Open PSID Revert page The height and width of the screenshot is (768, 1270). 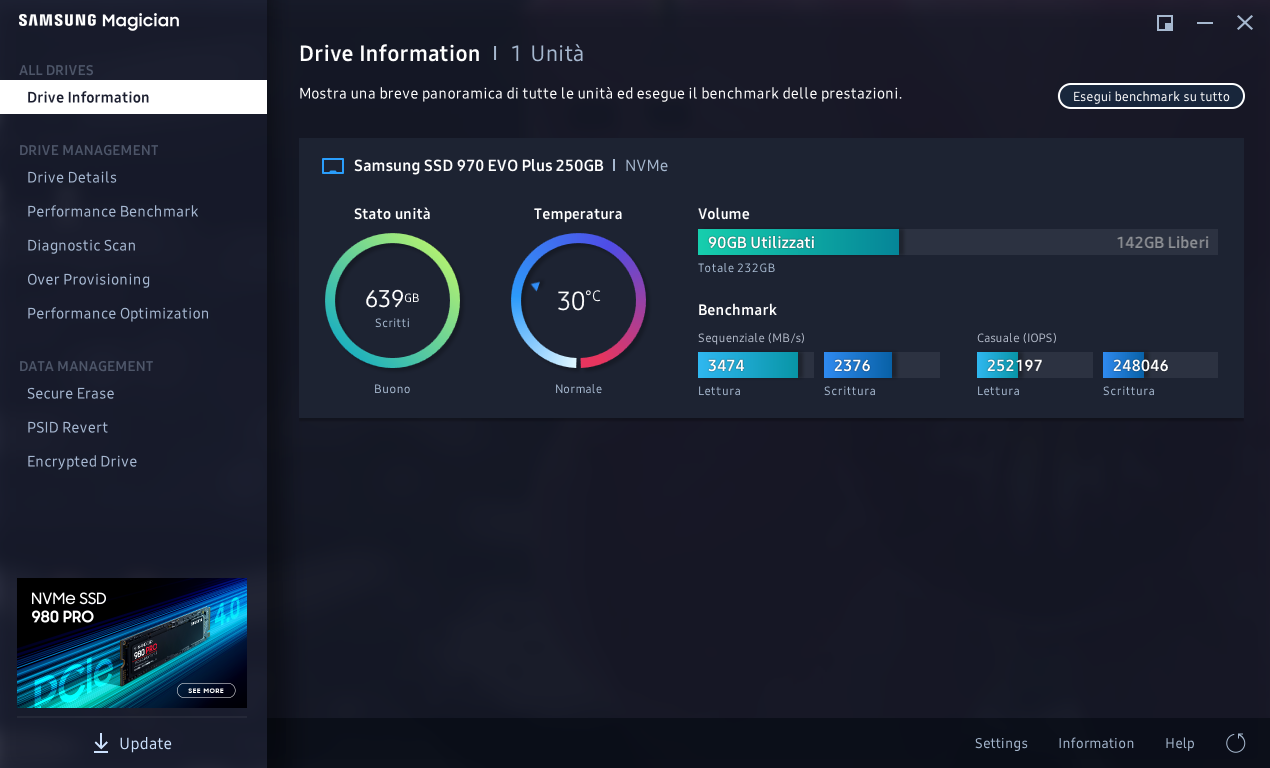coord(67,427)
